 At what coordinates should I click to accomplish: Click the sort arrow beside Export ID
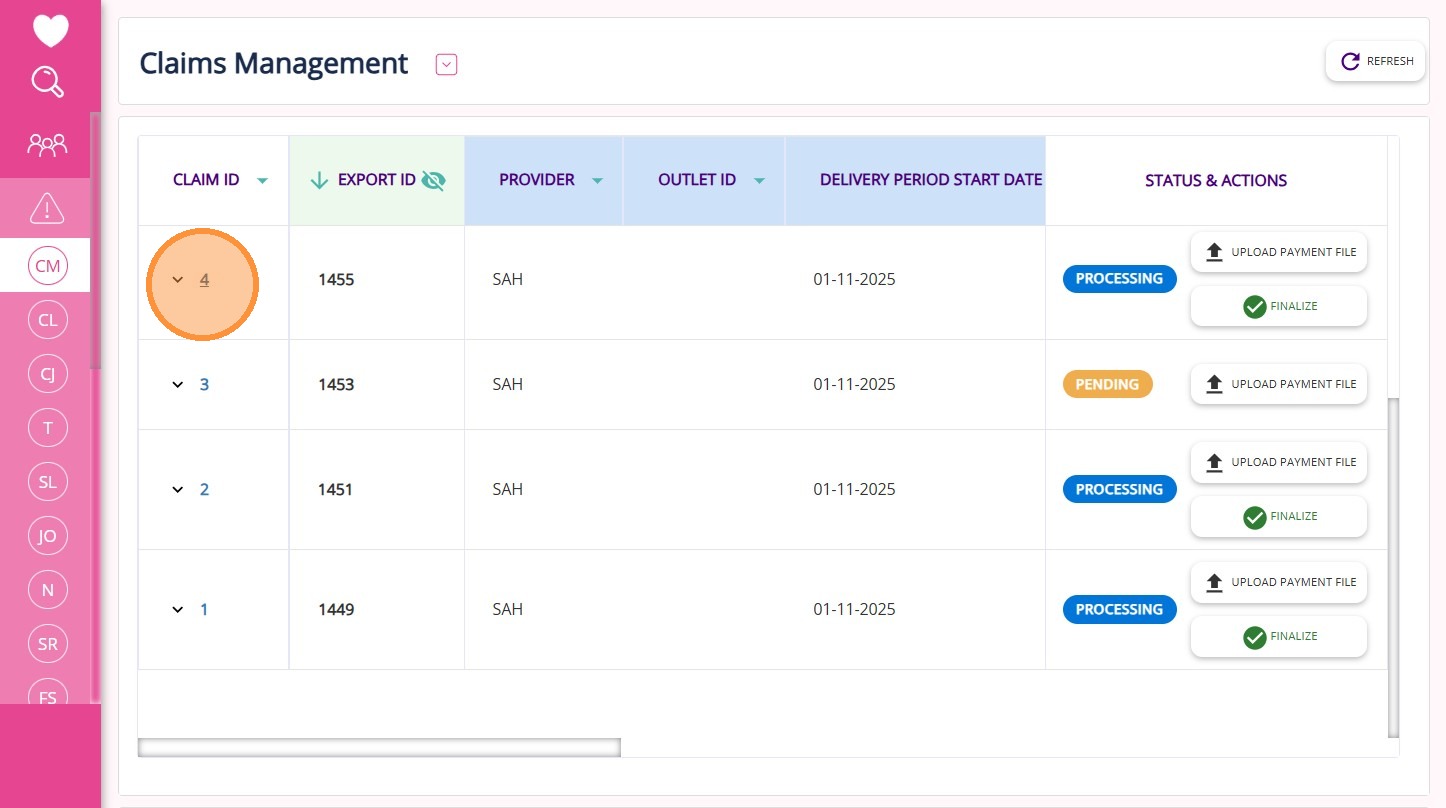tap(319, 180)
